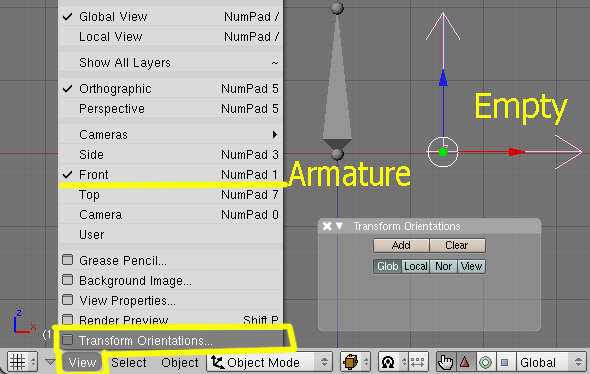
Task: Switch to Side view
Action: [x=170, y=155]
